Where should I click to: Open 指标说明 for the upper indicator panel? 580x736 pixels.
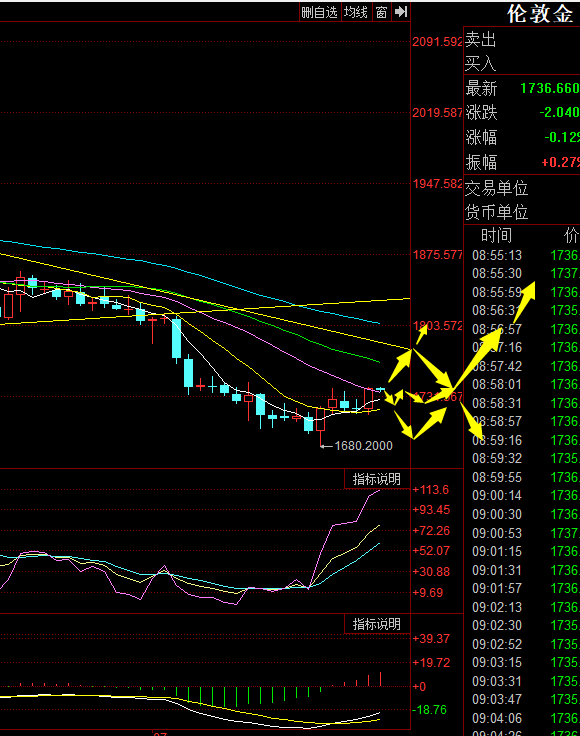point(377,479)
